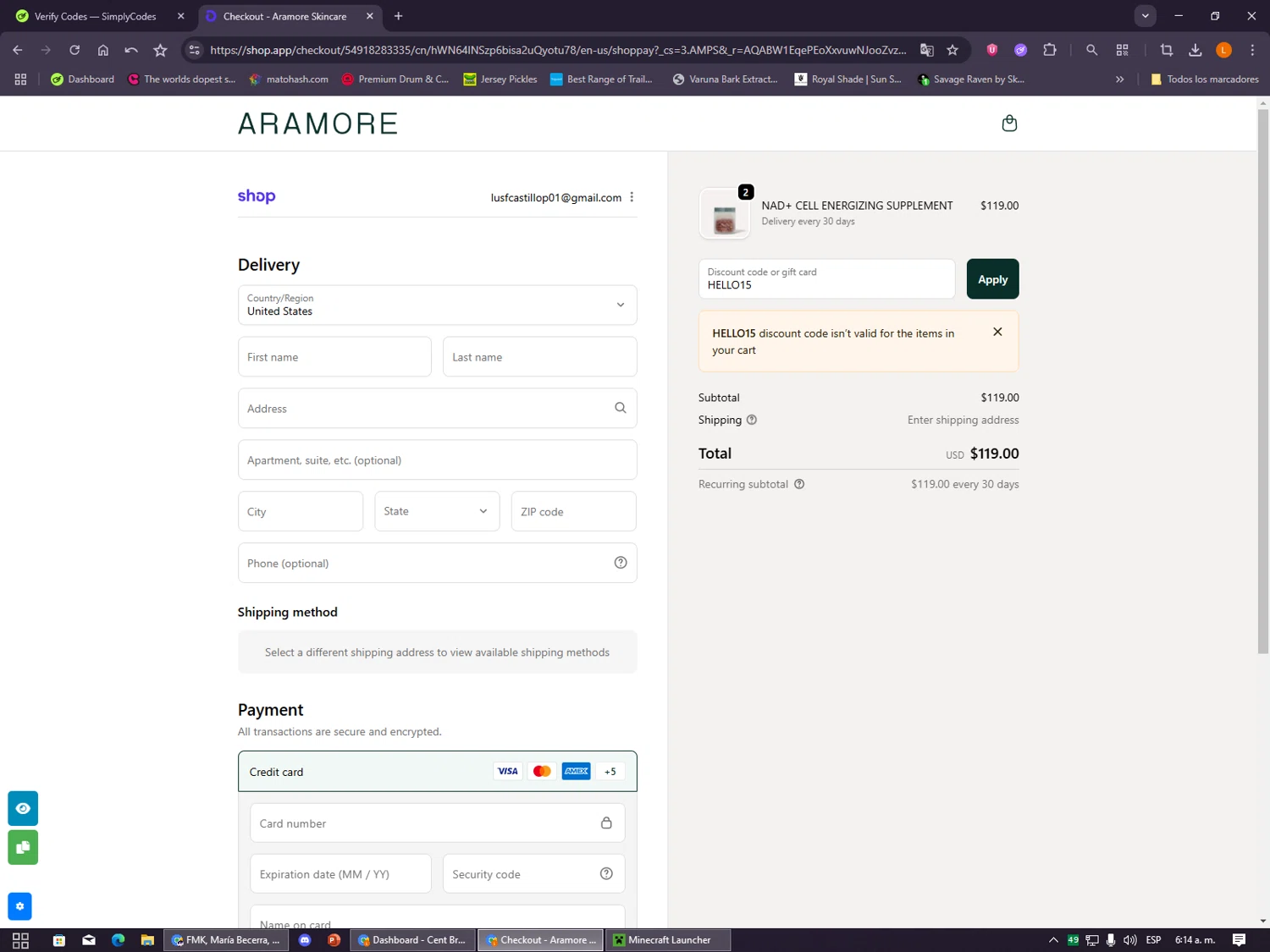Open Todos los marcadores folder
1270x952 pixels.
pos(1204,79)
